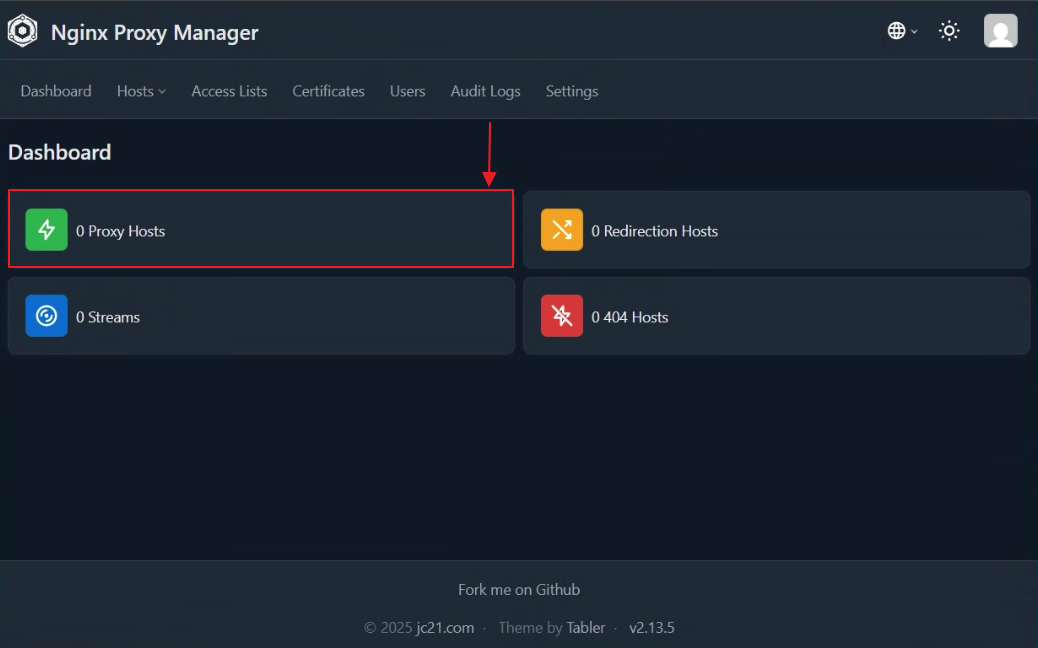Go to the Dashboard nav item
Screen dimensions: 1038x648
pos(56,91)
